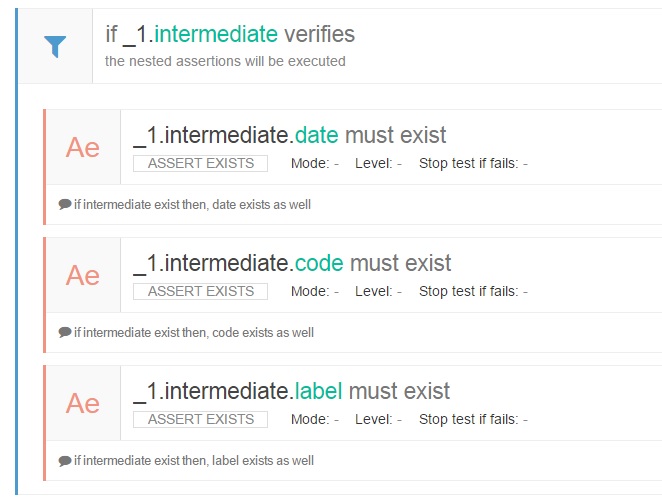662x497 pixels.
Task: Open '_1.intermediate.code must exist' assertion title
Action: point(292,263)
